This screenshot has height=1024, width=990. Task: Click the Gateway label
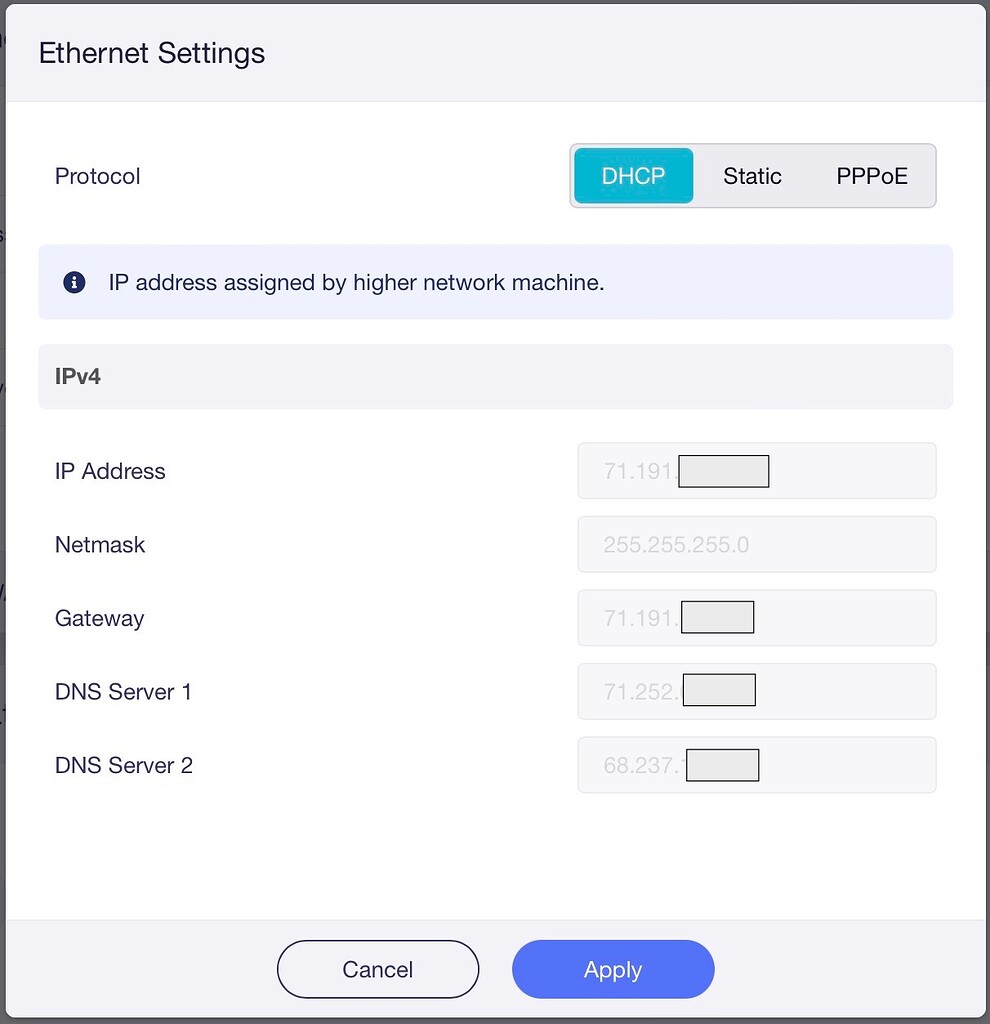click(99, 618)
